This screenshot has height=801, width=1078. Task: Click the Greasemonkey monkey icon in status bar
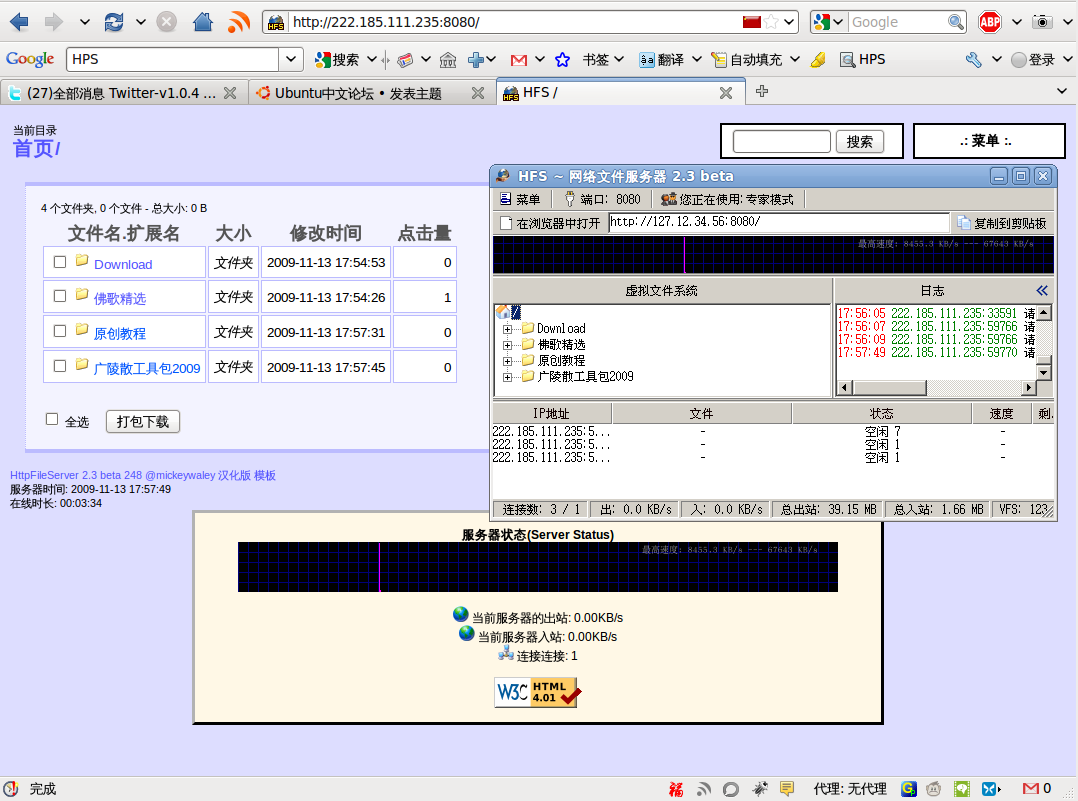pos(934,789)
